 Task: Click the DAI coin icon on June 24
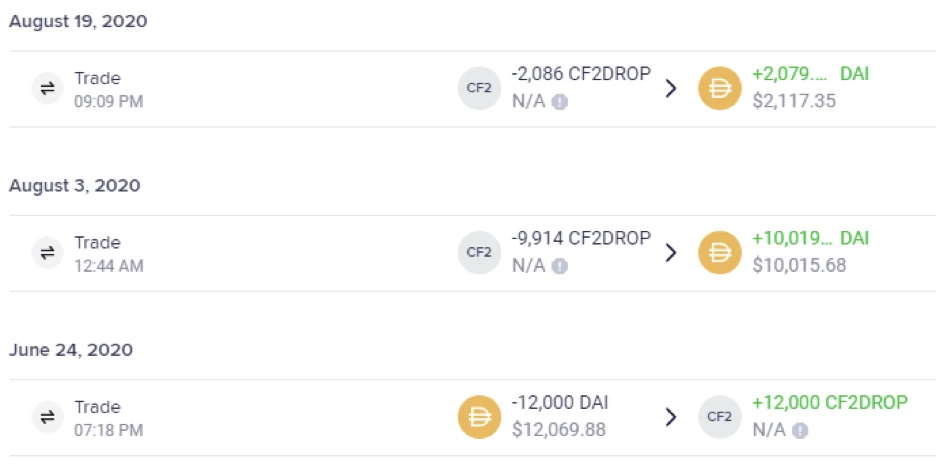[x=479, y=417]
